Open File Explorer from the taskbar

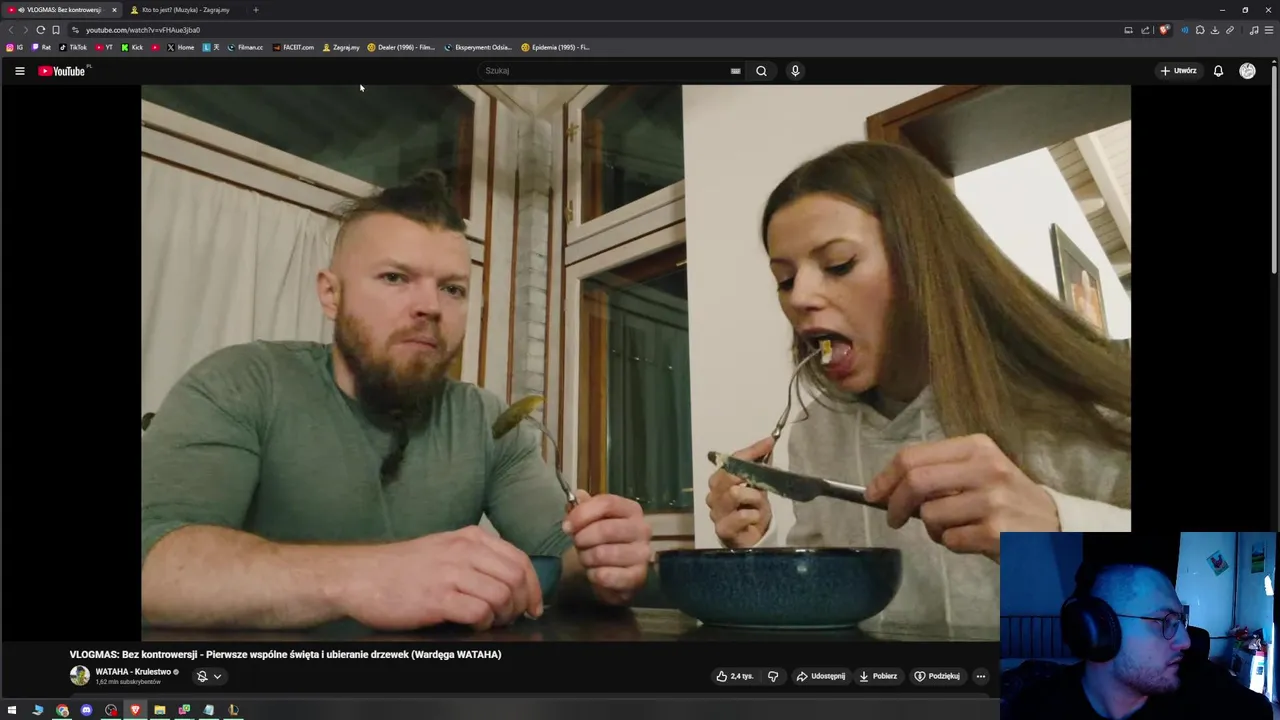click(159, 710)
